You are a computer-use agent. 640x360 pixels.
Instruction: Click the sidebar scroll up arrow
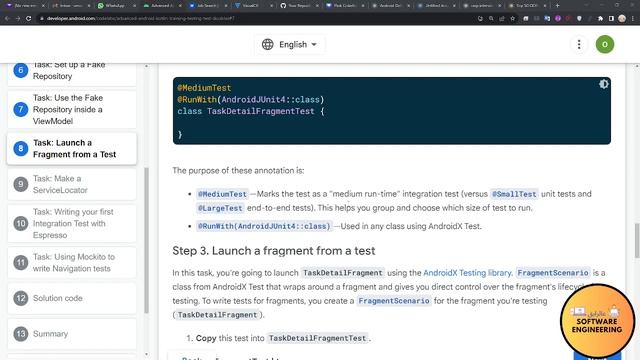147,66
